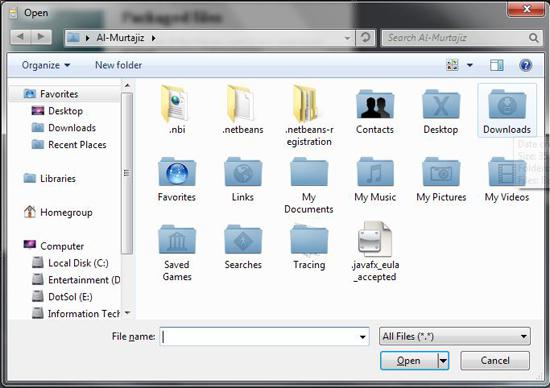This screenshot has width=550, height=388.
Task: Click the navigation pane scroll up arrow
Action: [x=127, y=85]
